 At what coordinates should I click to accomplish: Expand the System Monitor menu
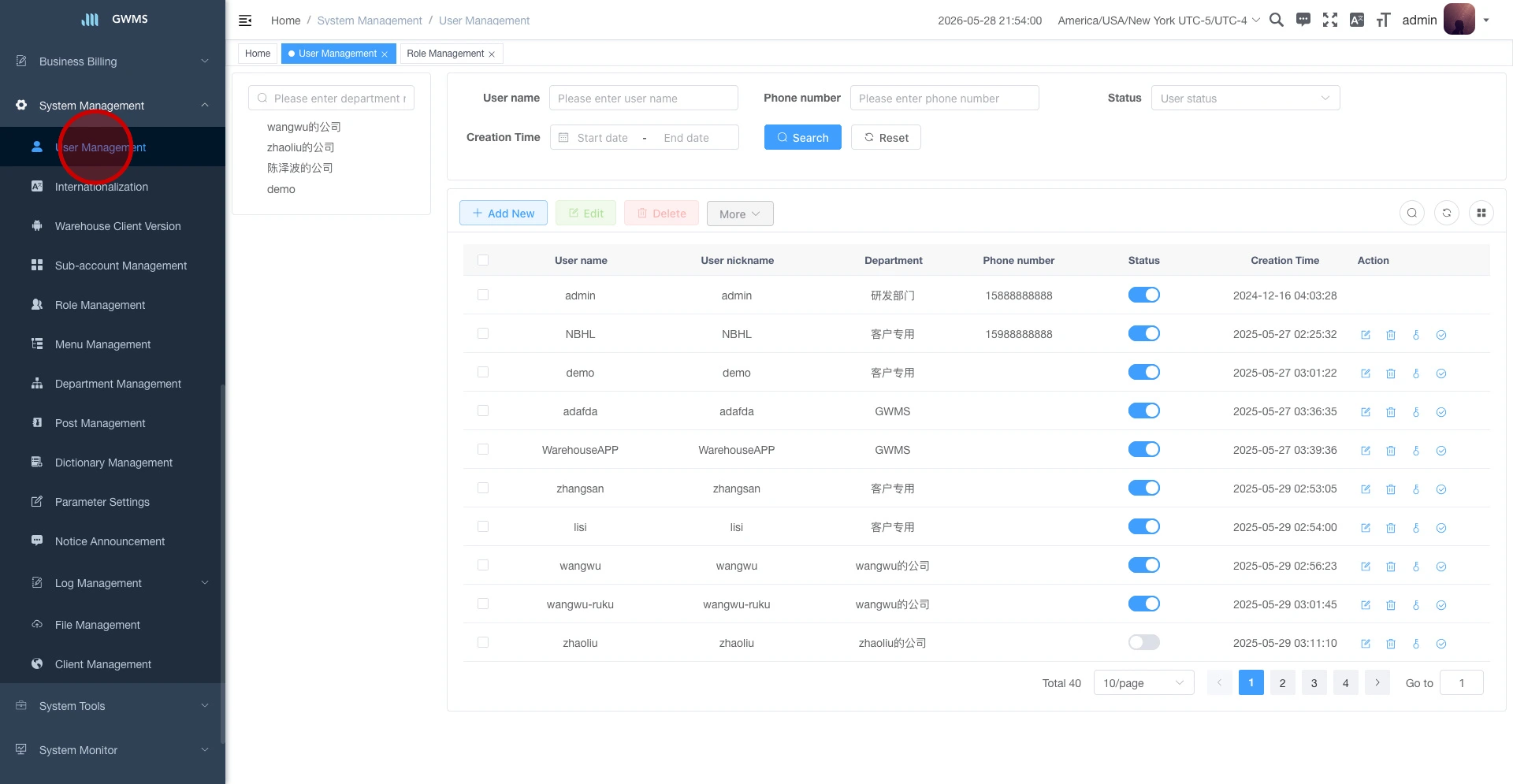click(x=113, y=750)
